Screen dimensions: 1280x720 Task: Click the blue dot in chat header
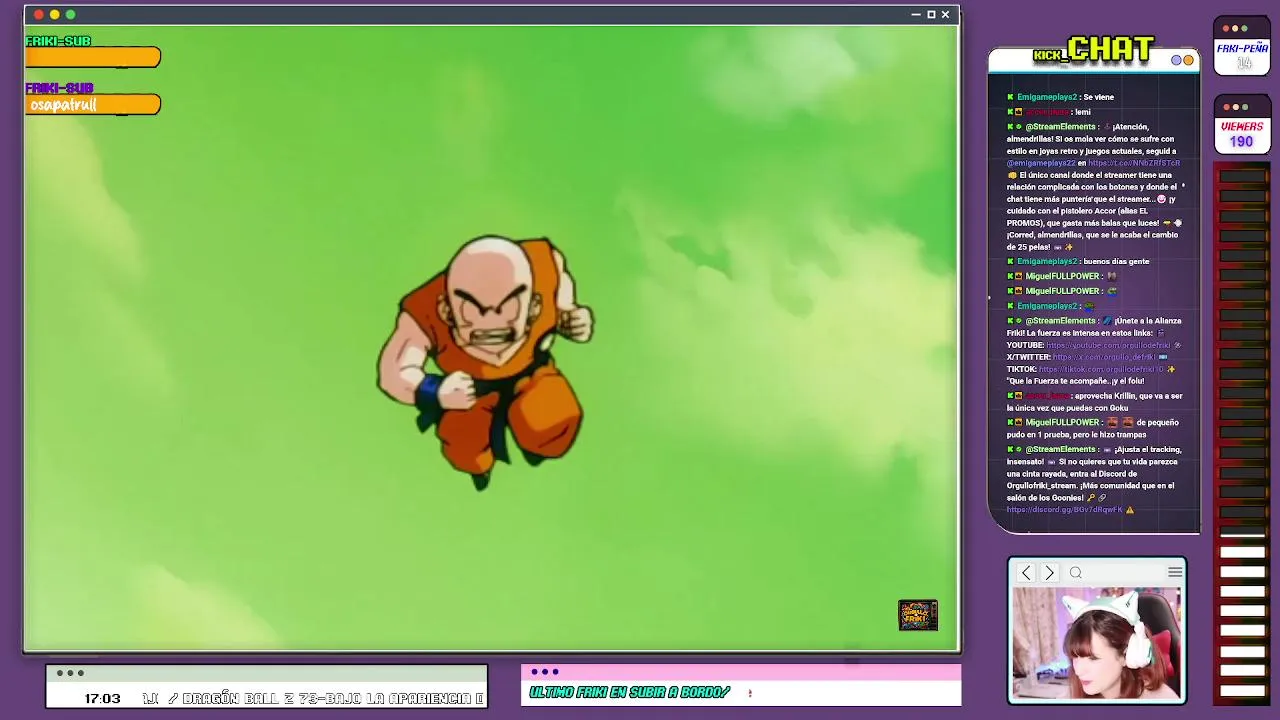pos(1177,60)
